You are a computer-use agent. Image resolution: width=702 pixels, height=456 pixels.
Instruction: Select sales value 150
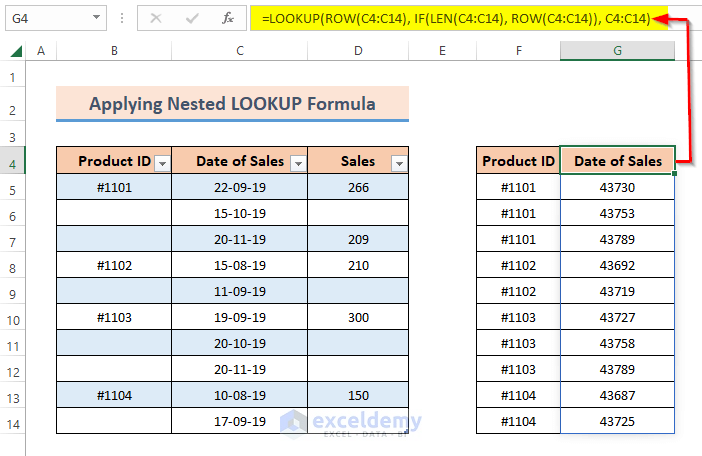tap(358, 395)
